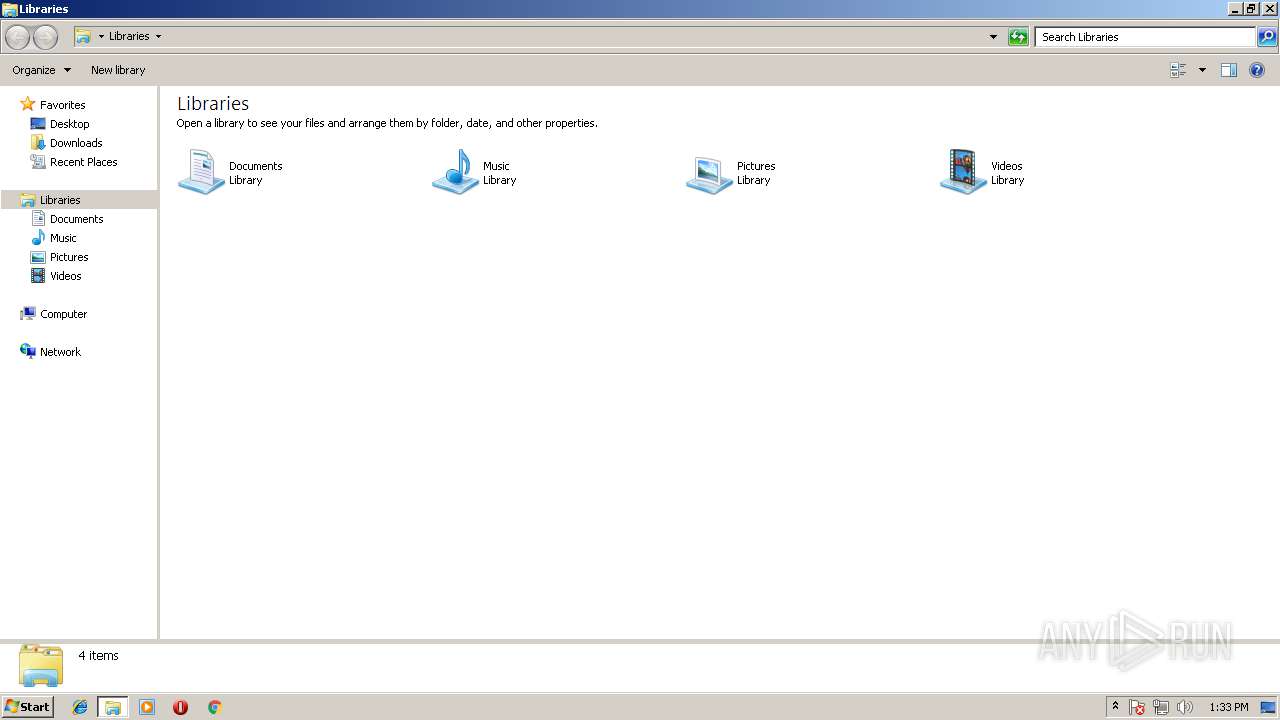This screenshot has width=1280, height=720.
Task: Click the search magnifier icon
Action: click(1267, 37)
